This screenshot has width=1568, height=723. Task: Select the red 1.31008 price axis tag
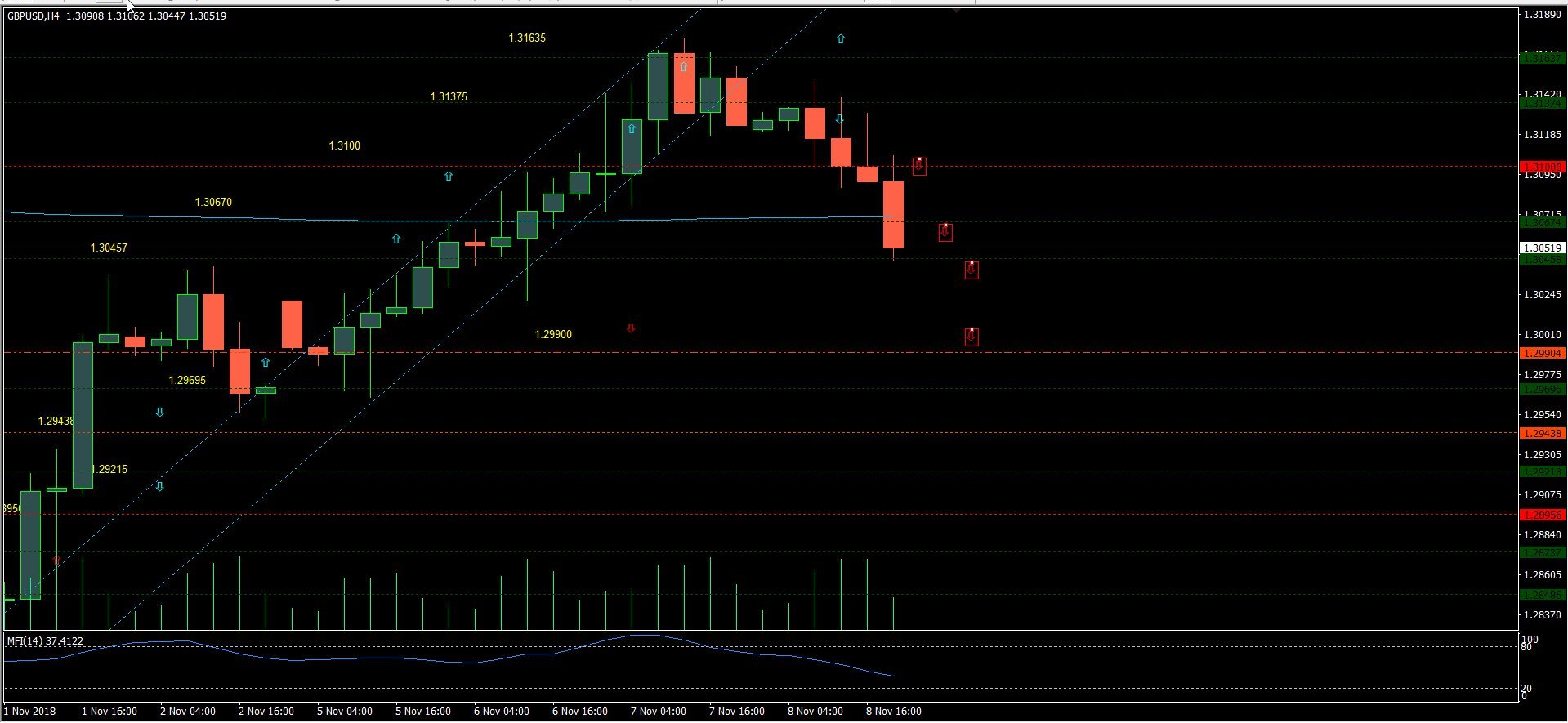click(1542, 167)
